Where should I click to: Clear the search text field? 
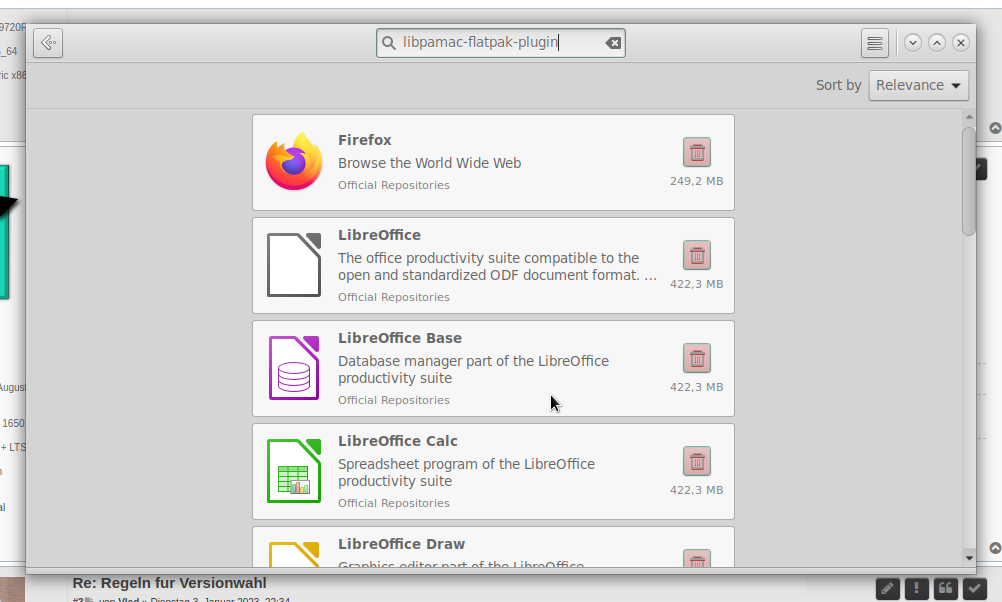click(x=613, y=43)
